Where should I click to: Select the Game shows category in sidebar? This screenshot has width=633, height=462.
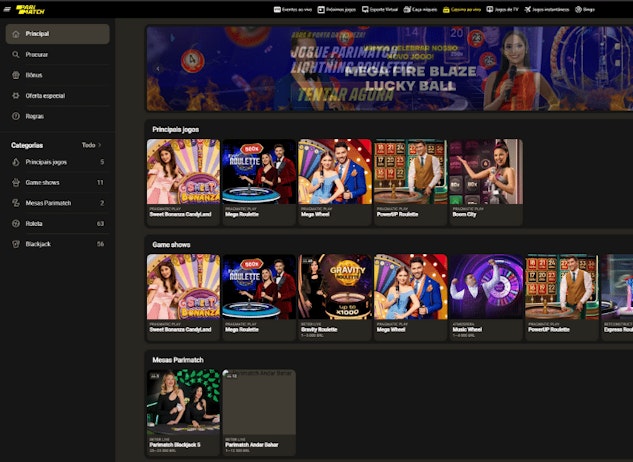(x=57, y=183)
